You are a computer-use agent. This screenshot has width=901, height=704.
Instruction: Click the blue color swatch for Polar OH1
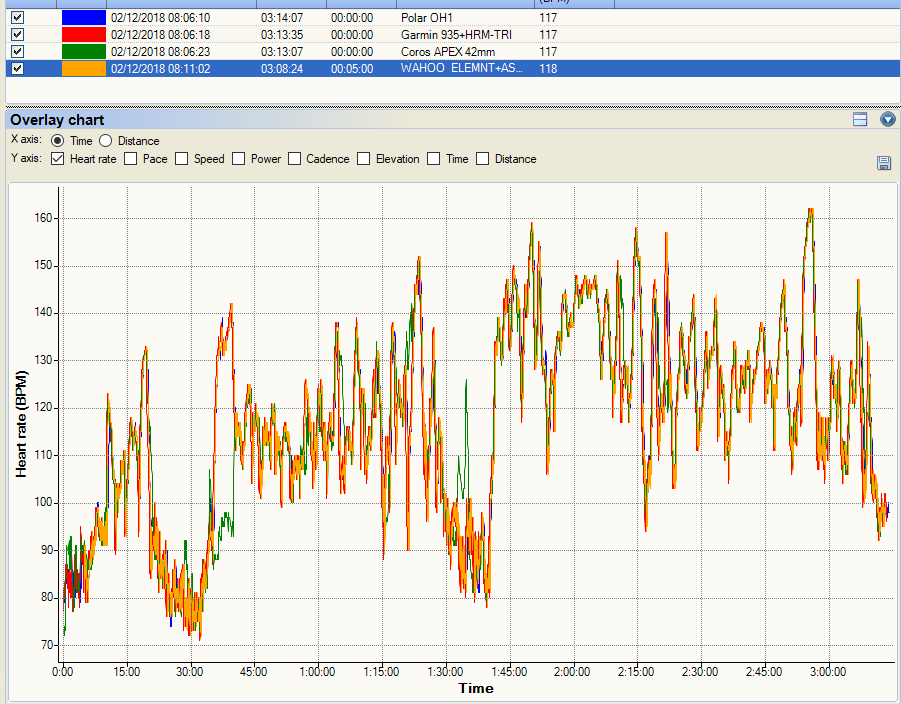(x=83, y=18)
